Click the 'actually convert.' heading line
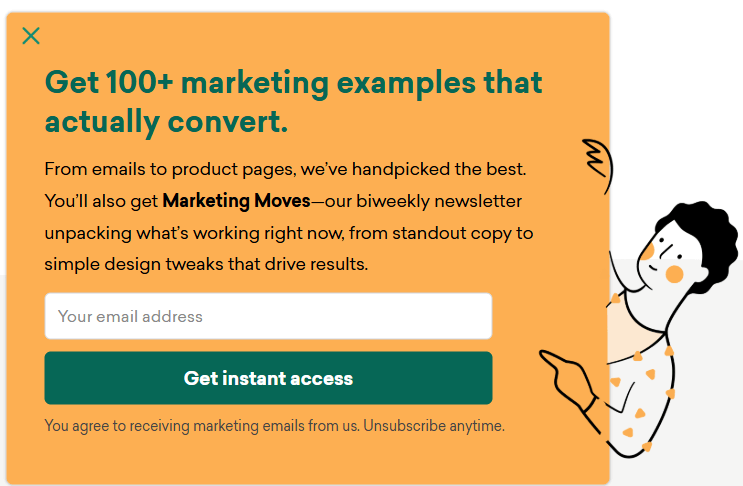The height and width of the screenshot is (486, 743). pyautogui.click(x=166, y=122)
